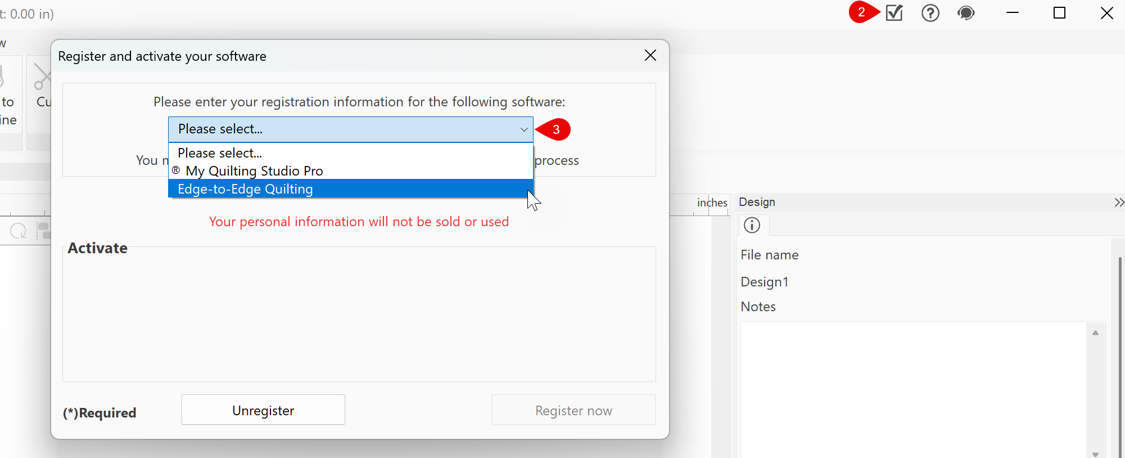This screenshot has height=458, width=1125.
Task: Click the inches ruler unit label
Action: click(x=712, y=203)
